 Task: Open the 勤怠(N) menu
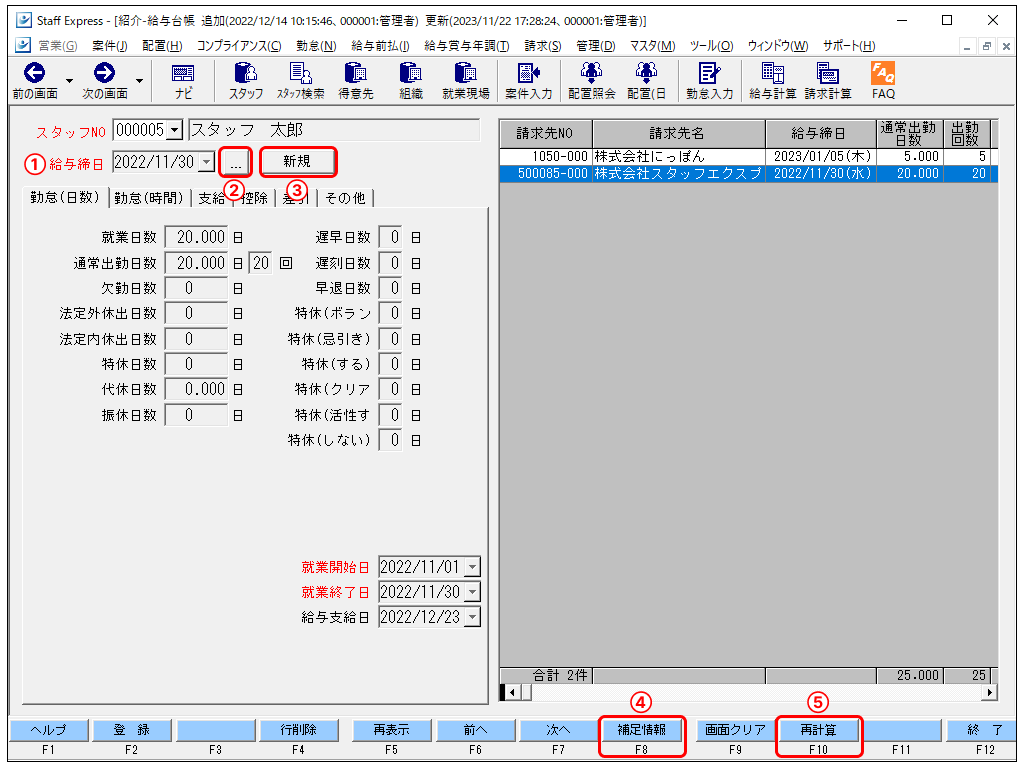[x=315, y=46]
